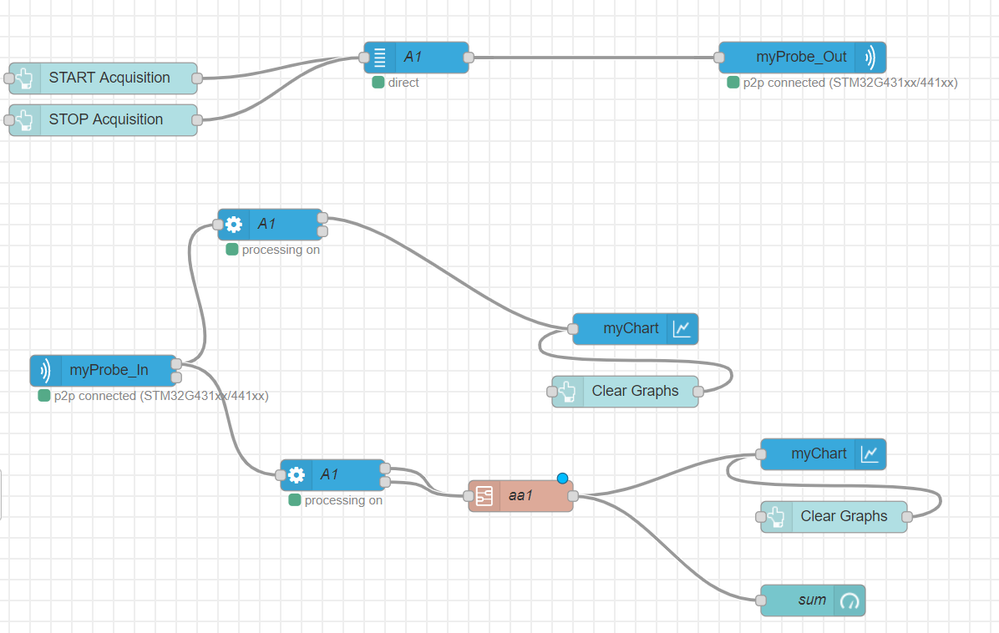Select the A1 label of the direct node
The width and height of the screenshot is (999, 633).
pyautogui.click(x=413, y=57)
